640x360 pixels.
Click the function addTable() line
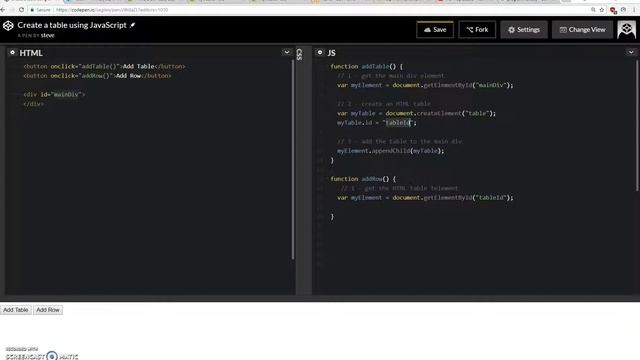[367, 66]
